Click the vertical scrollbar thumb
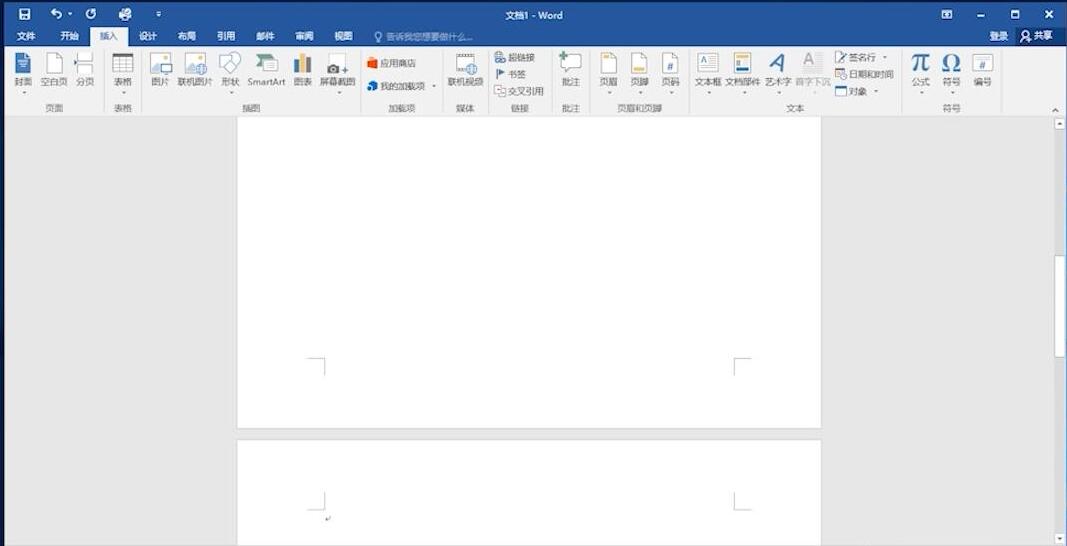1067x546 pixels. [1059, 306]
